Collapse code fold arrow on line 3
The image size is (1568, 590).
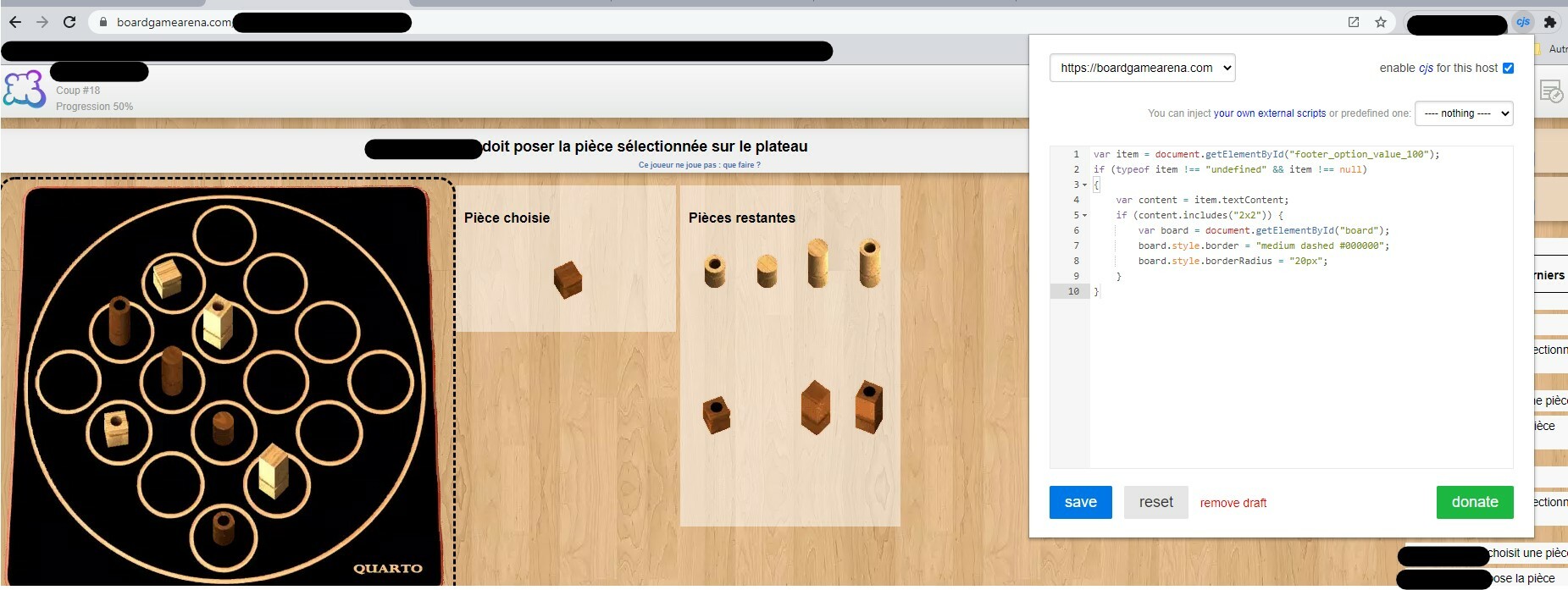(x=1085, y=185)
